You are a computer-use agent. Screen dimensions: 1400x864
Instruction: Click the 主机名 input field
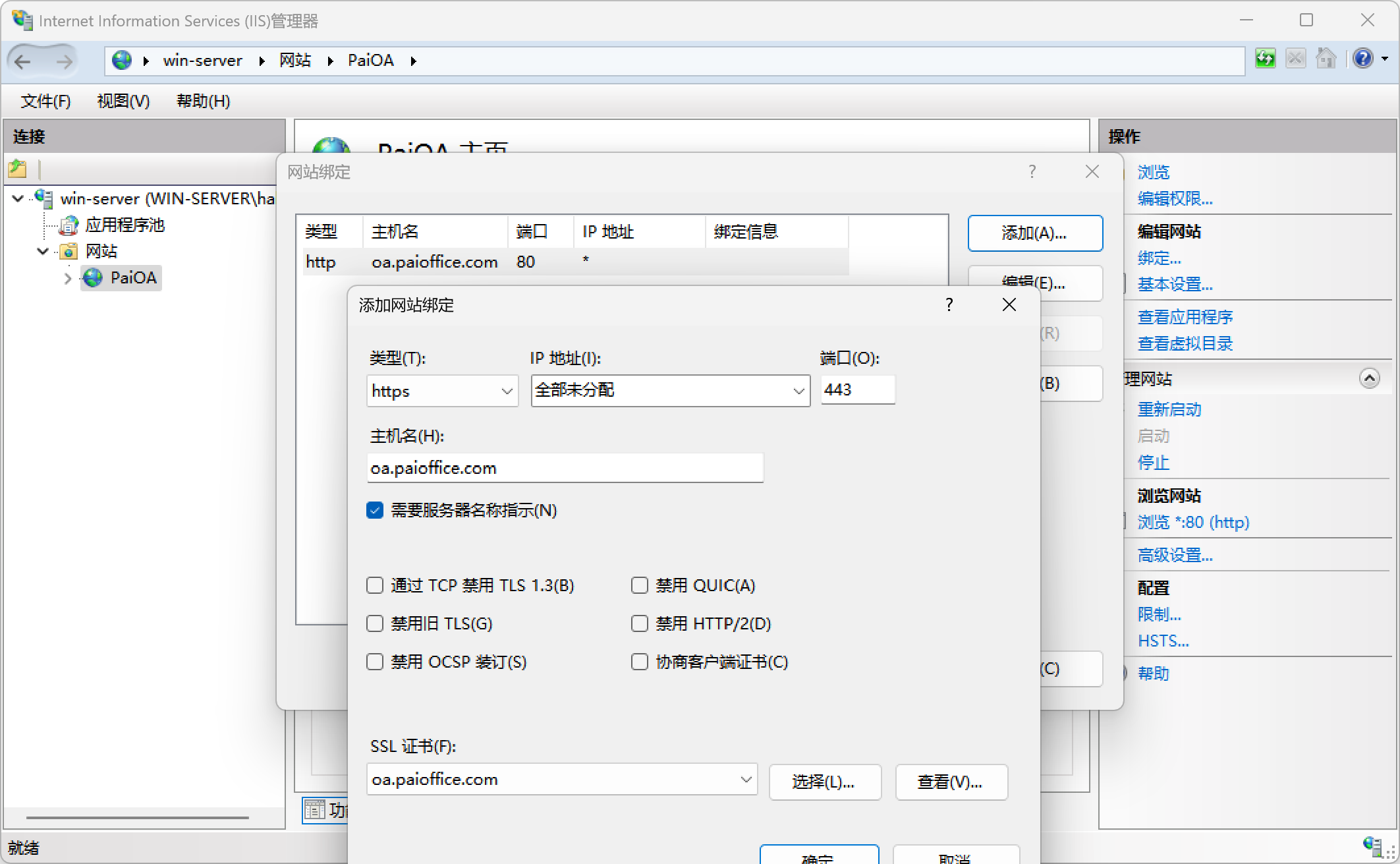click(565, 468)
